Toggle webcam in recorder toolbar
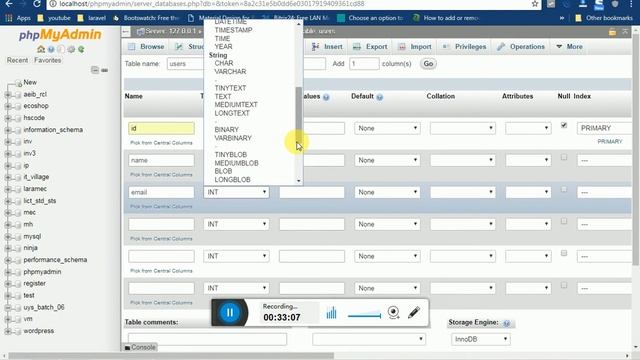The height and width of the screenshot is (360, 640). click(x=393, y=313)
